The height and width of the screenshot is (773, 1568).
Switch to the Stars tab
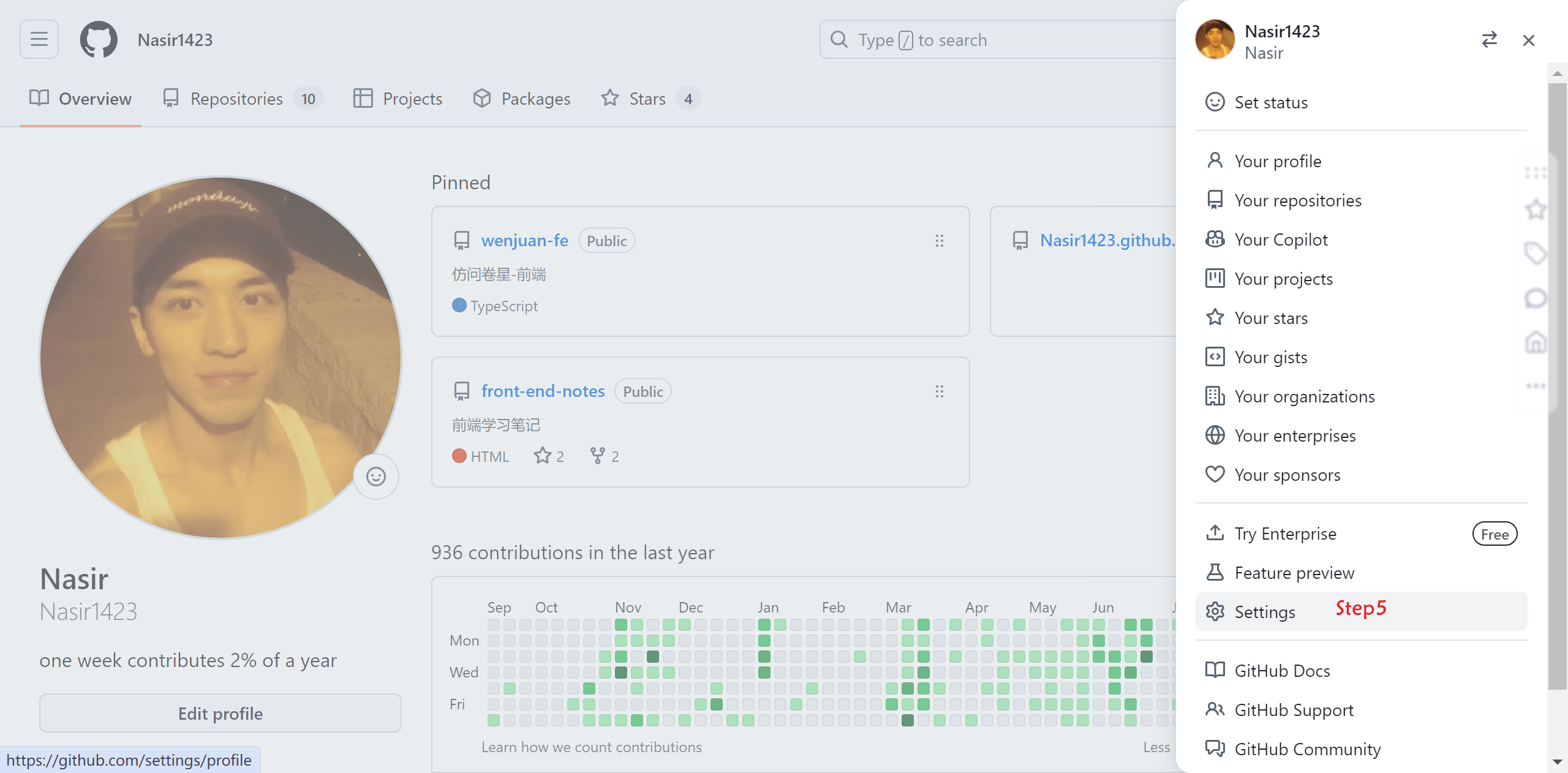point(650,99)
